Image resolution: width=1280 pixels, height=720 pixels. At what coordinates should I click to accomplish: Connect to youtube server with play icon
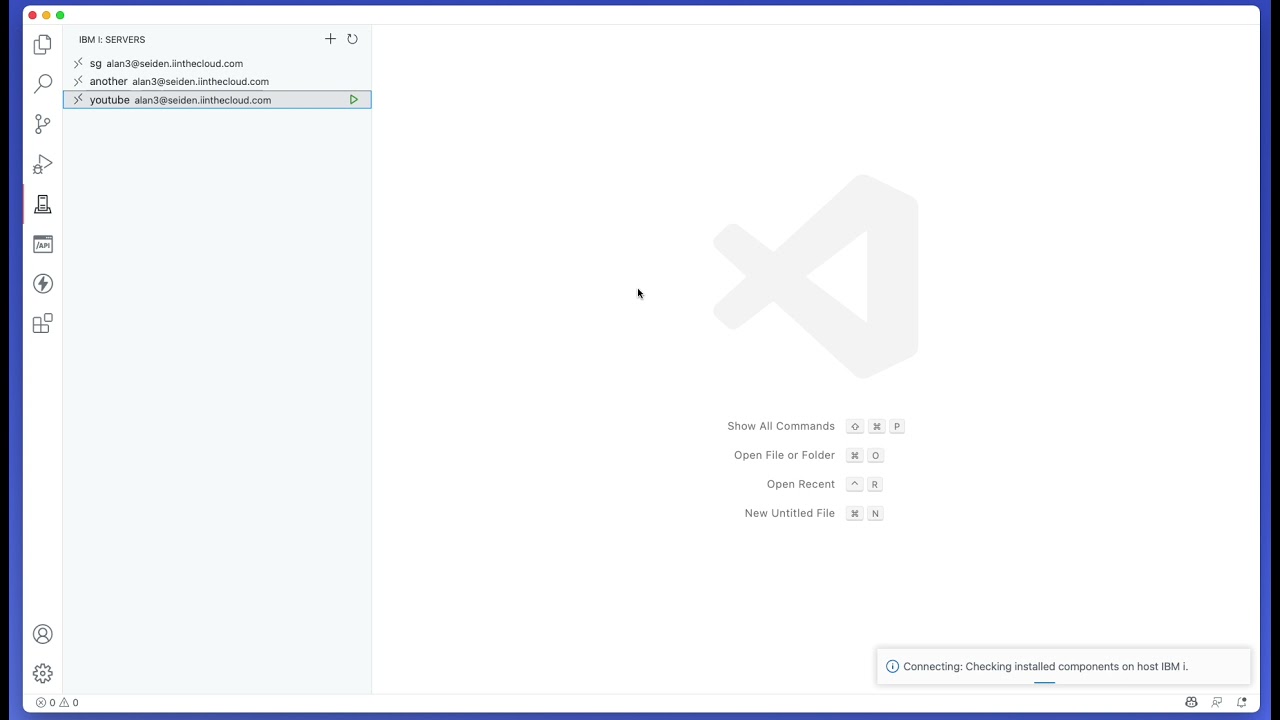pos(354,100)
